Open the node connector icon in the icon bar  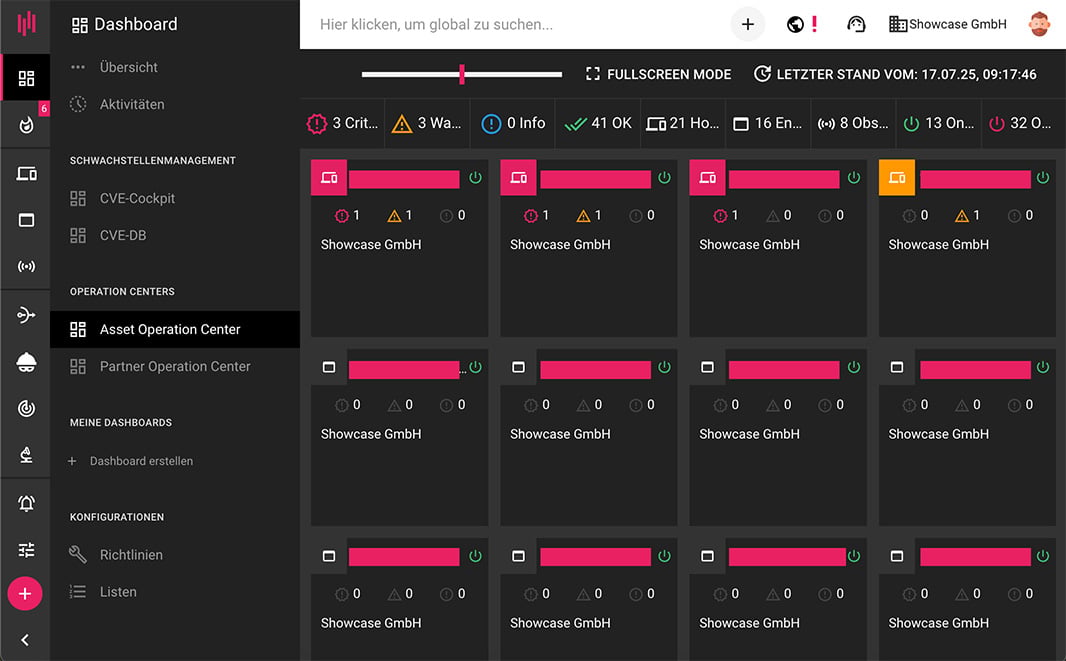coord(26,315)
